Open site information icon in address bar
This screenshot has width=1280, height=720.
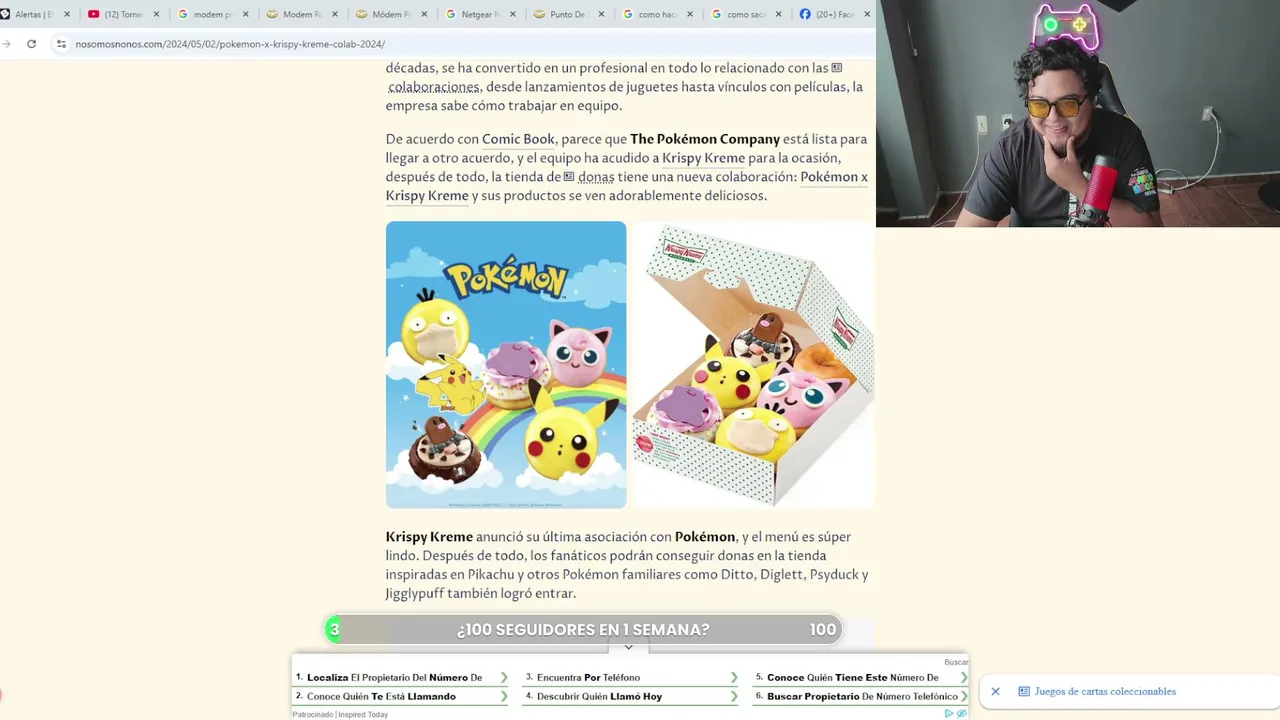coord(61,44)
